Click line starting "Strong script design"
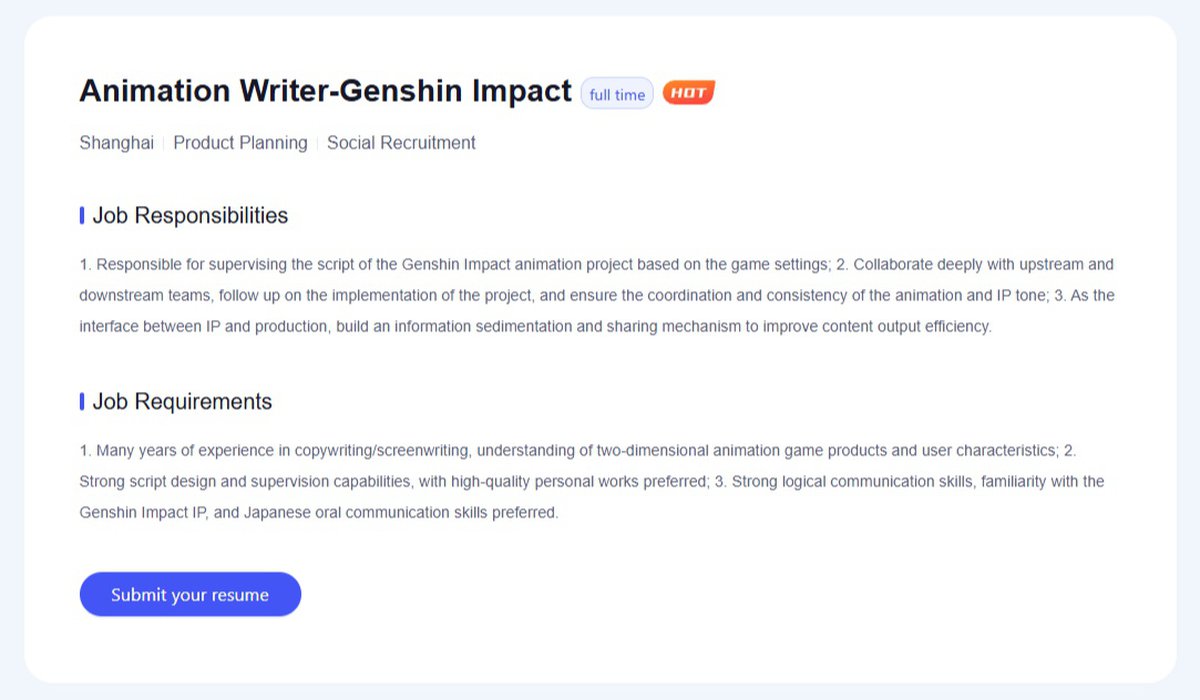 (x=591, y=482)
